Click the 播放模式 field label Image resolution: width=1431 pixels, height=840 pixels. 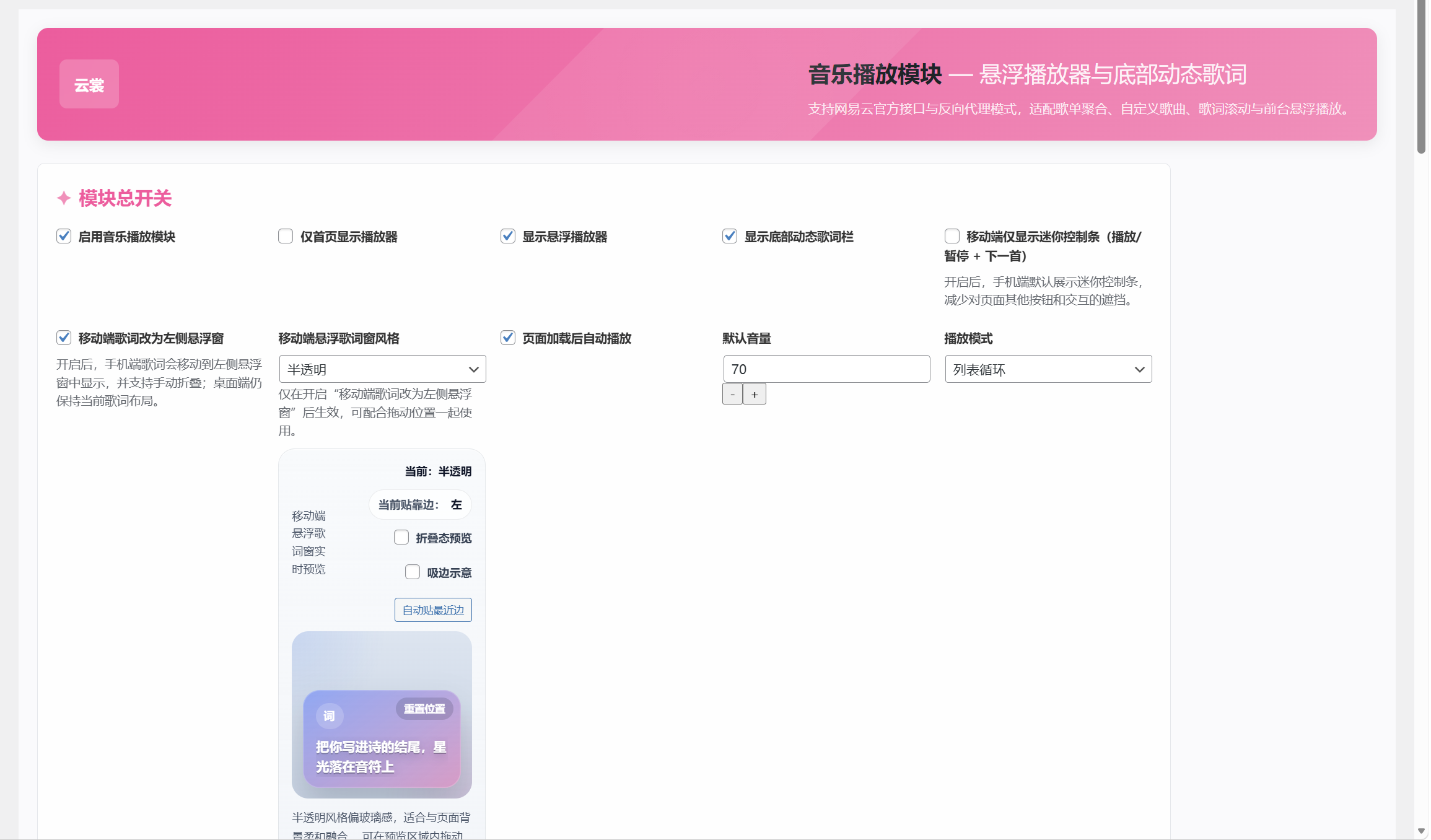pos(968,338)
